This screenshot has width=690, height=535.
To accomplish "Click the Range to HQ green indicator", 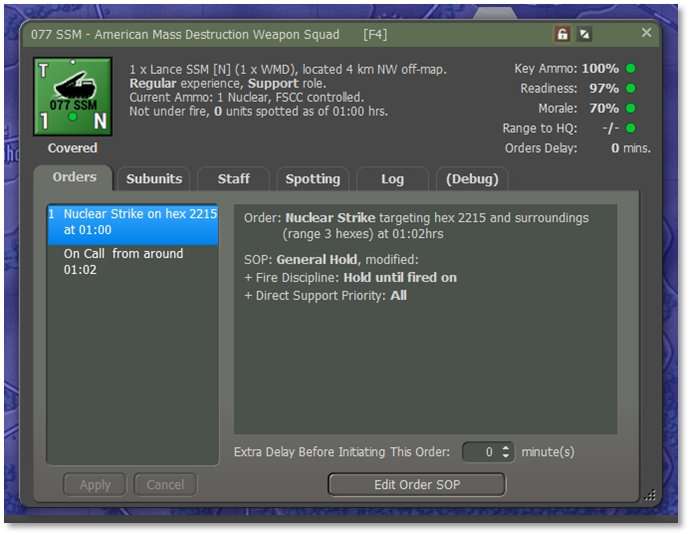I will (631, 128).
